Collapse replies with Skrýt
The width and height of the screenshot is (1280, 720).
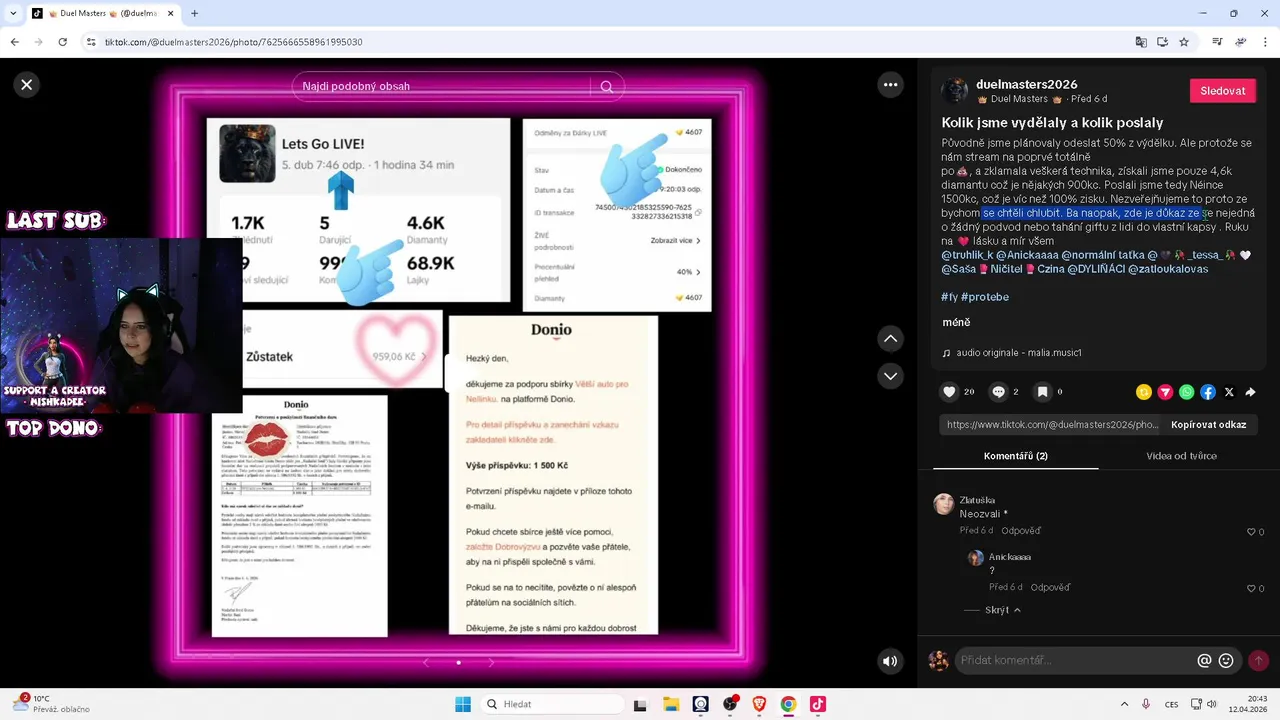[1003, 610]
